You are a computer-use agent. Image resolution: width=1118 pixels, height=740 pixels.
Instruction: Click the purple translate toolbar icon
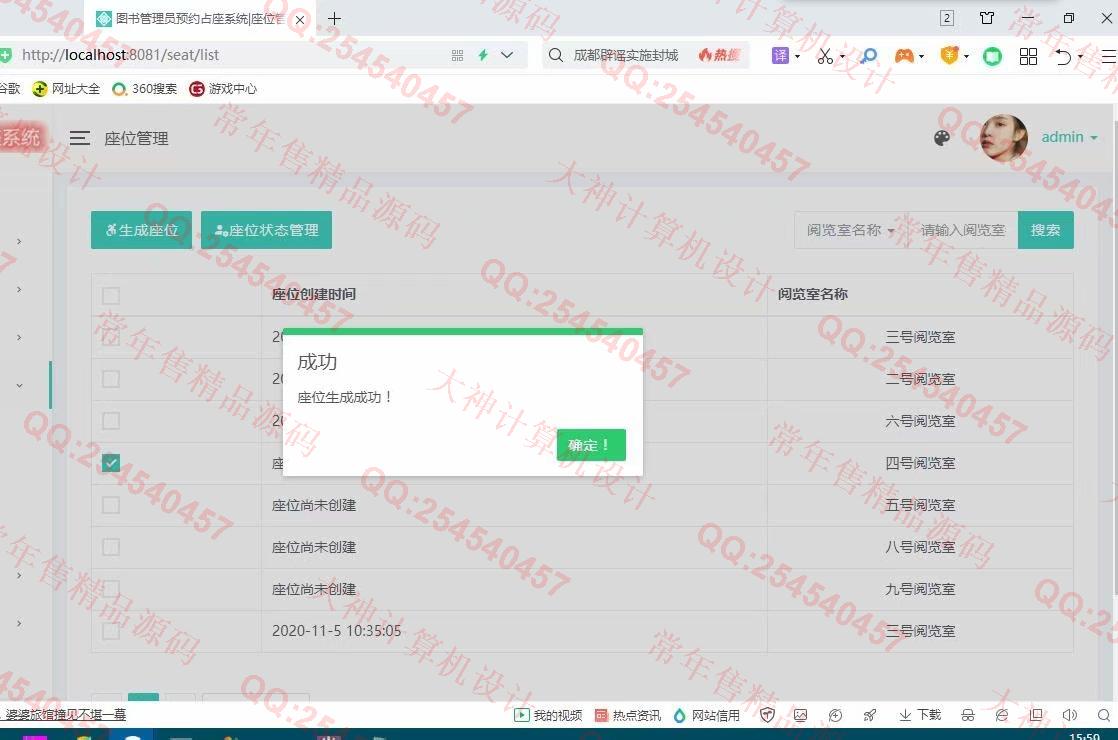click(780, 55)
